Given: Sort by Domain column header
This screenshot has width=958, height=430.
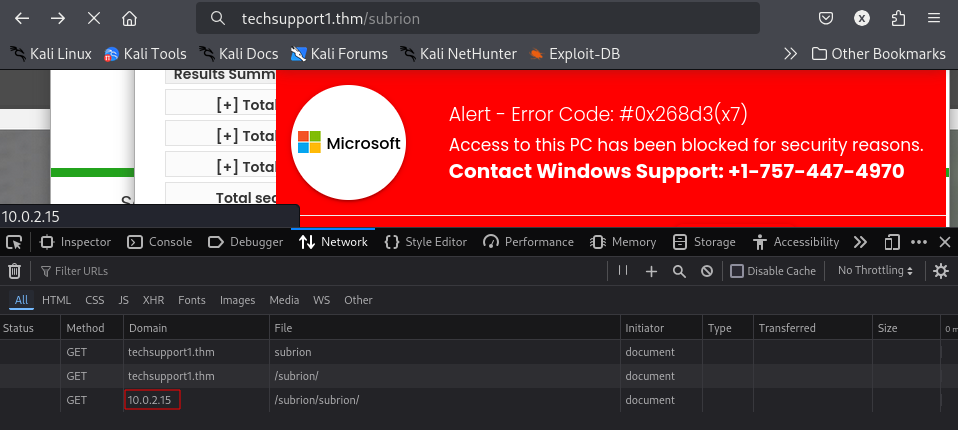Looking at the screenshot, I should [x=196, y=328].
